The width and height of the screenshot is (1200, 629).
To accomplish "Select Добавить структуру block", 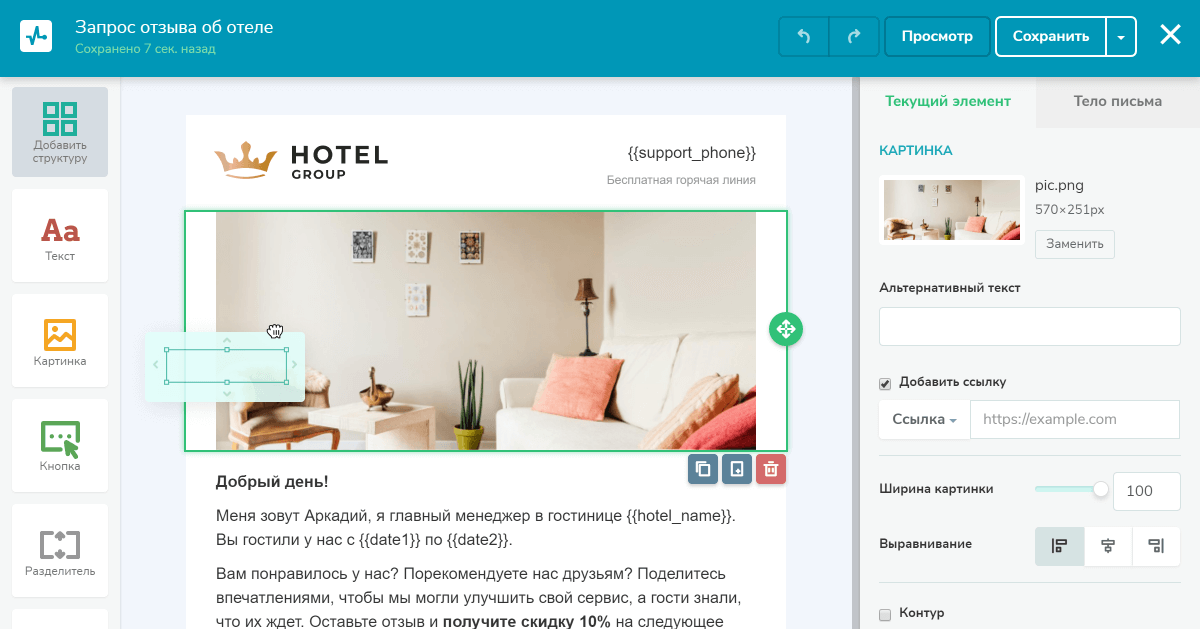I will (x=60, y=132).
